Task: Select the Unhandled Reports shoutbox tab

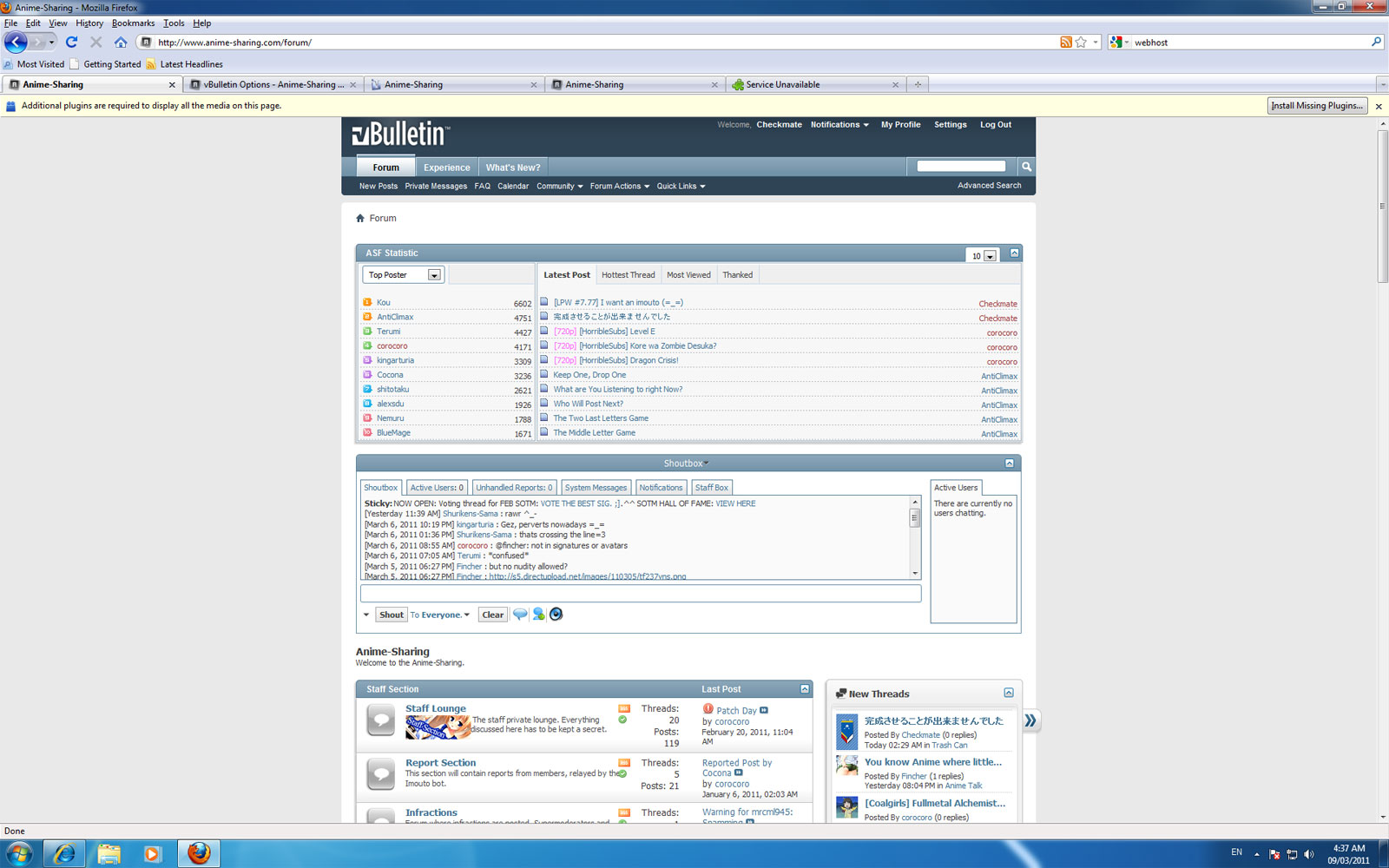Action: pos(514,487)
